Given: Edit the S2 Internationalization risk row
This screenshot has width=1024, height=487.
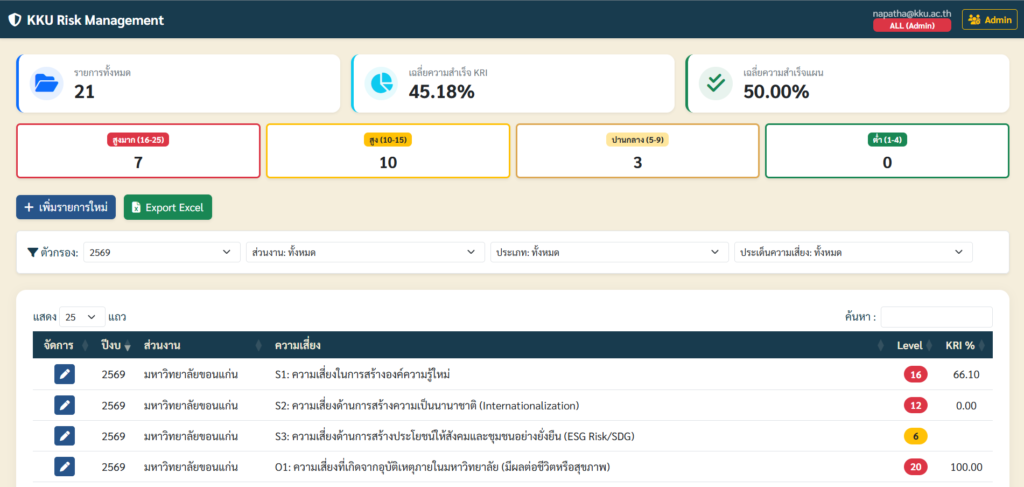Looking at the screenshot, I should tap(64, 405).
